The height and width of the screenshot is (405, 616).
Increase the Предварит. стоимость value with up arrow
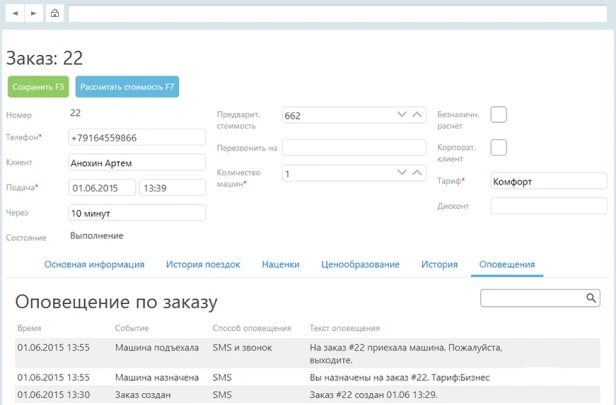416,115
